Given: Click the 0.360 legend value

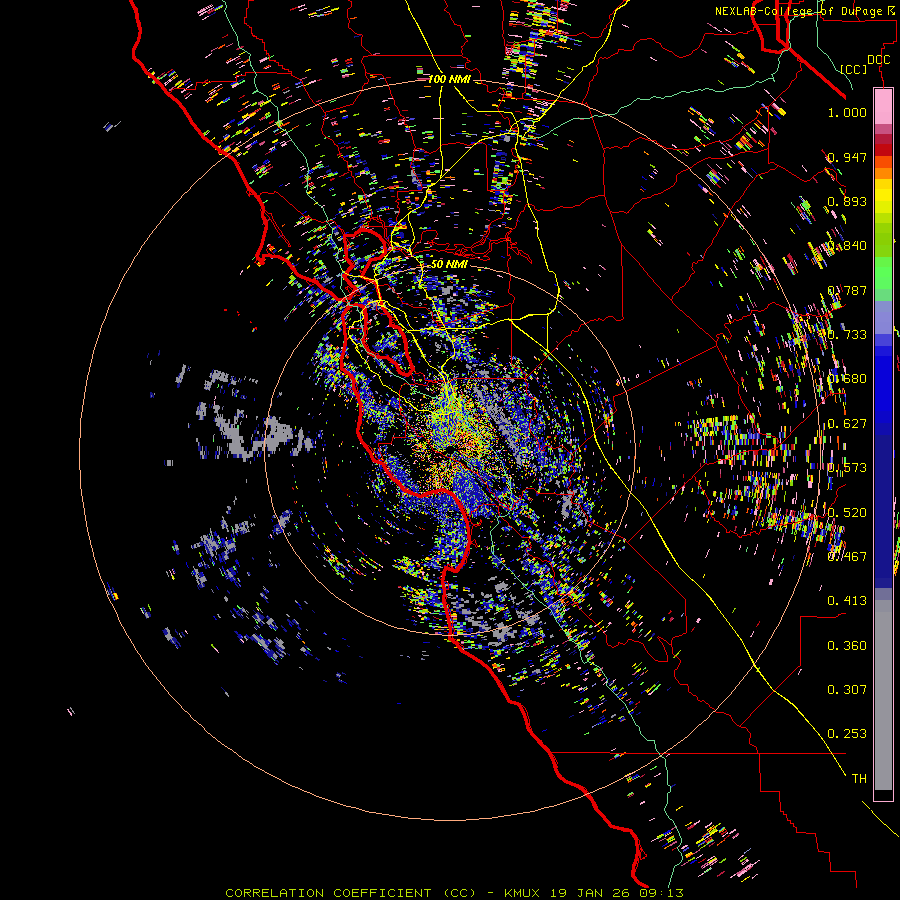Looking at the screenshot, I should [847, 646].
